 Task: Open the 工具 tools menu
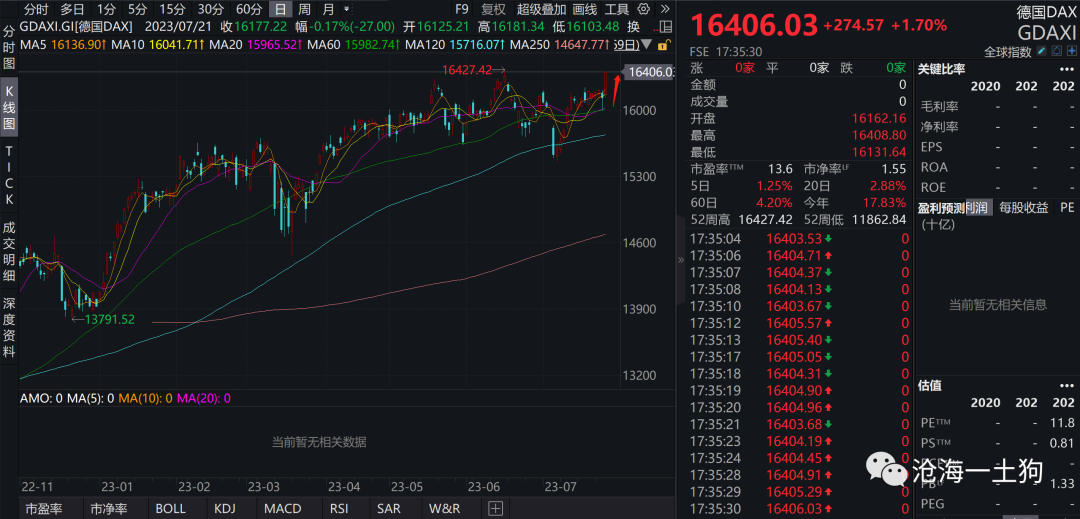click(616, 10)
